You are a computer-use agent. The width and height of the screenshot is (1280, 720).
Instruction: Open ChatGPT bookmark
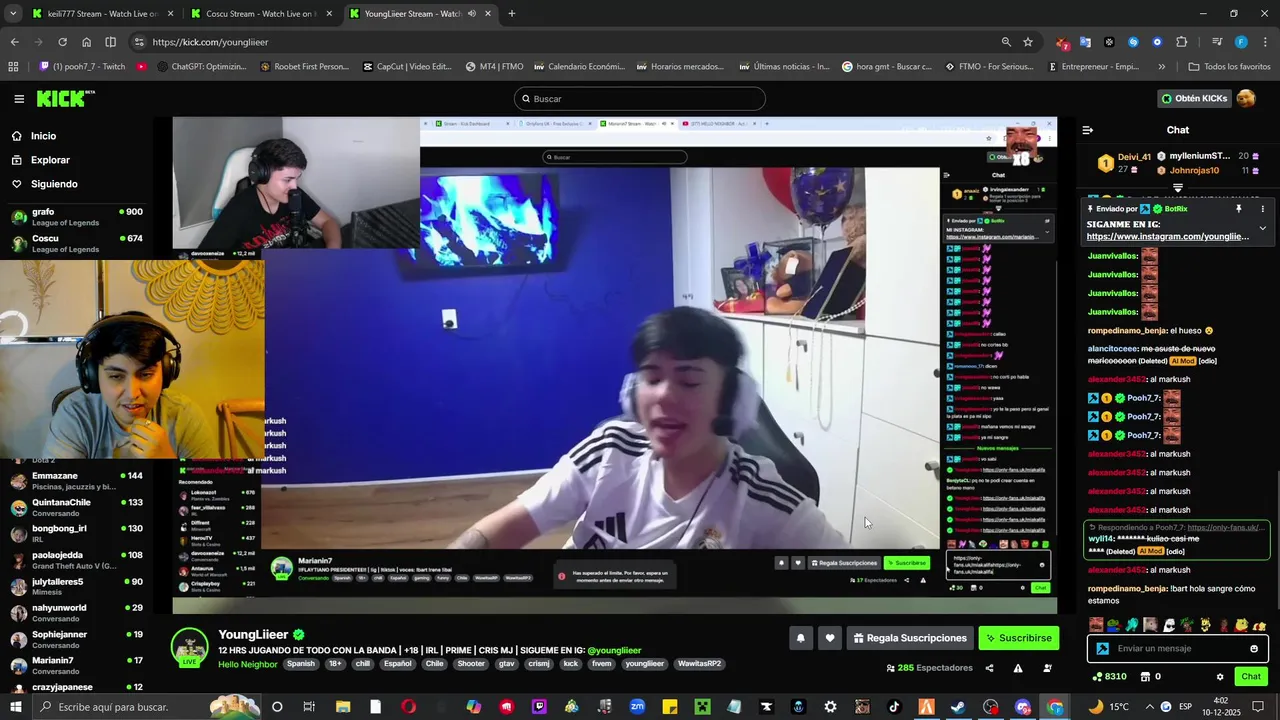[x=201, y=67]
